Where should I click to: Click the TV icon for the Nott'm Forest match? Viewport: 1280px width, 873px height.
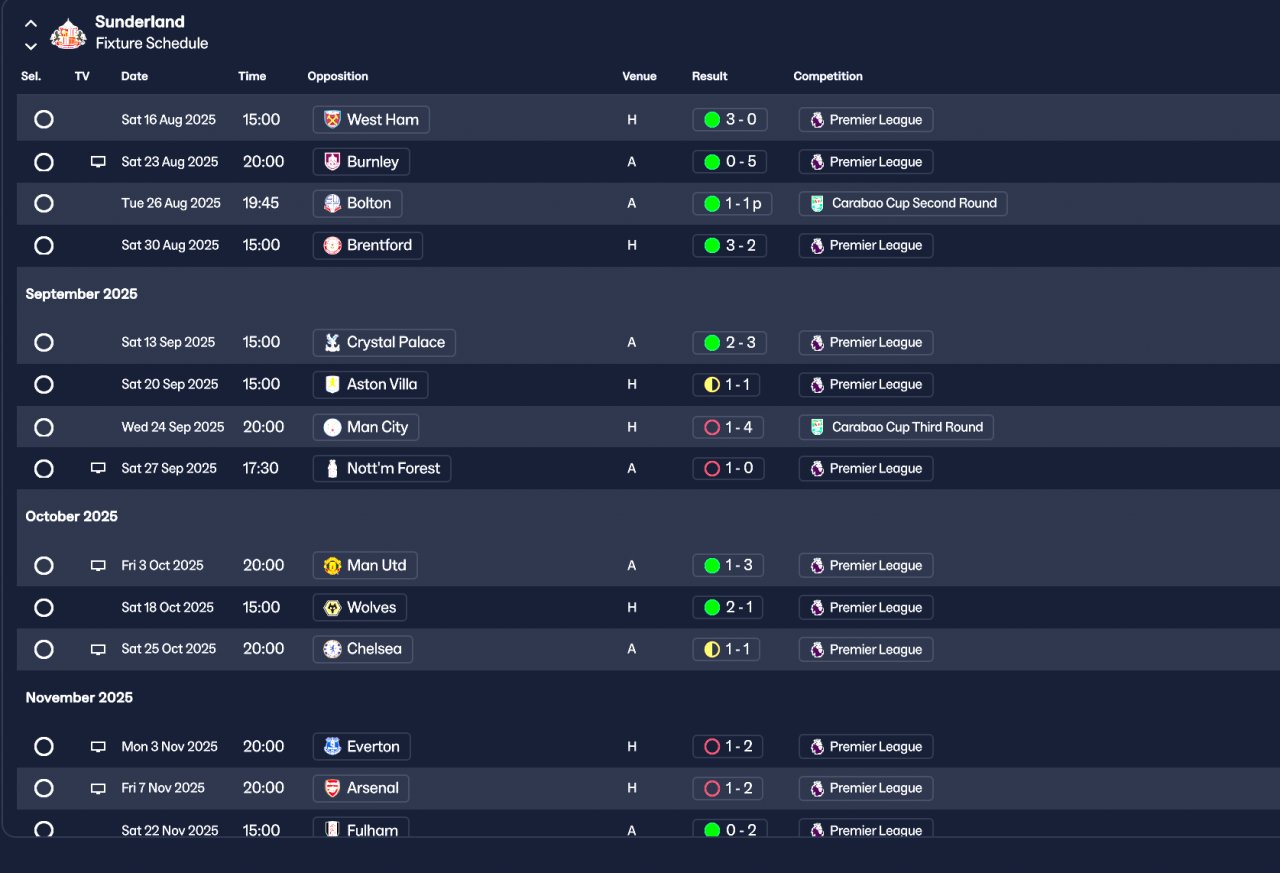point(98,468)
